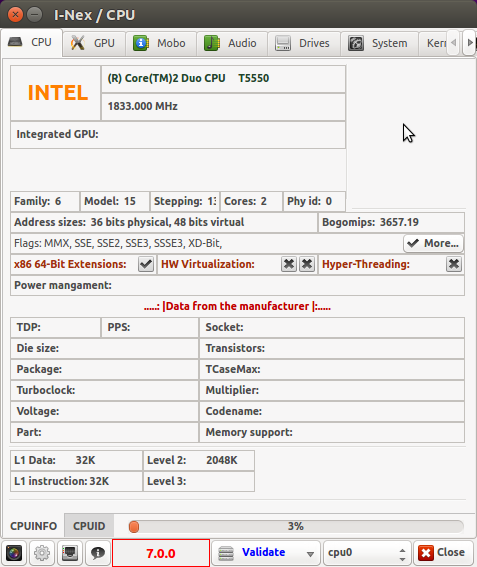Click the 'Codename:' field
This screenshot has width=477, height=567.
pyautogui.click(x=332, y=411)
